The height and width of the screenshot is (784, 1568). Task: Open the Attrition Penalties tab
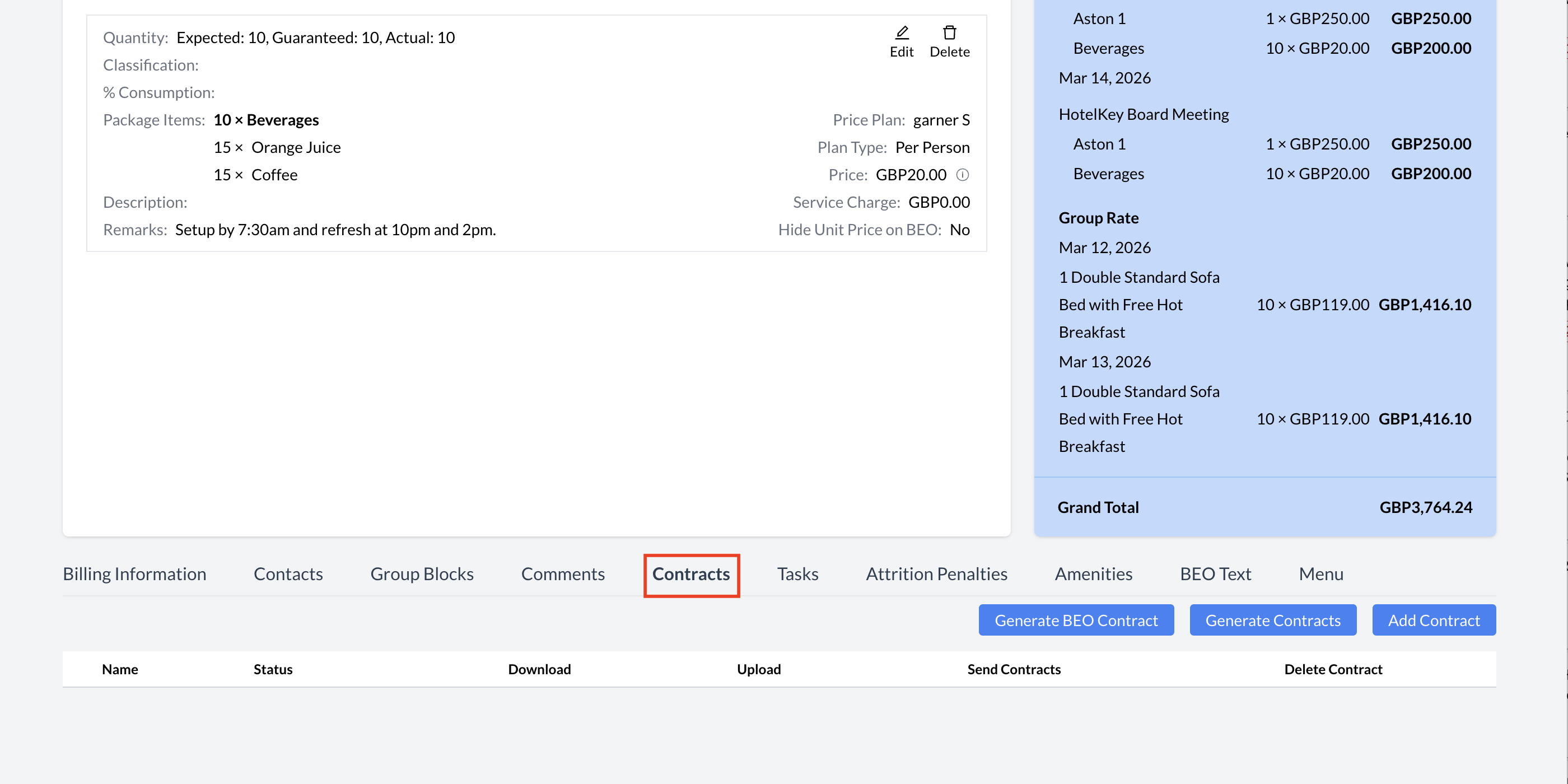point(936,574)
